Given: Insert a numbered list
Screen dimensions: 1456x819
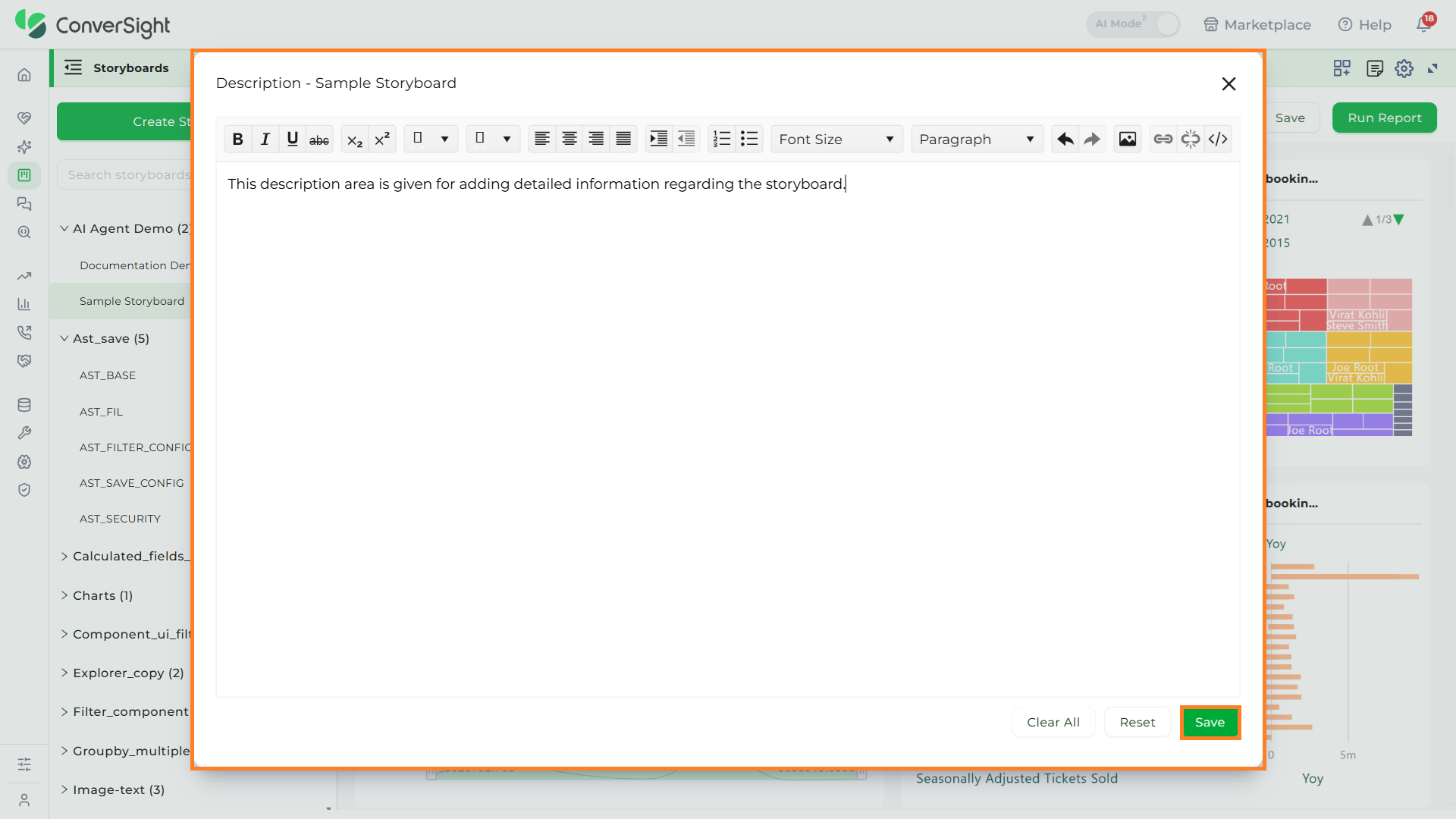Looking at the screenshot, I should pyautogui.click(x=721, y=140).
